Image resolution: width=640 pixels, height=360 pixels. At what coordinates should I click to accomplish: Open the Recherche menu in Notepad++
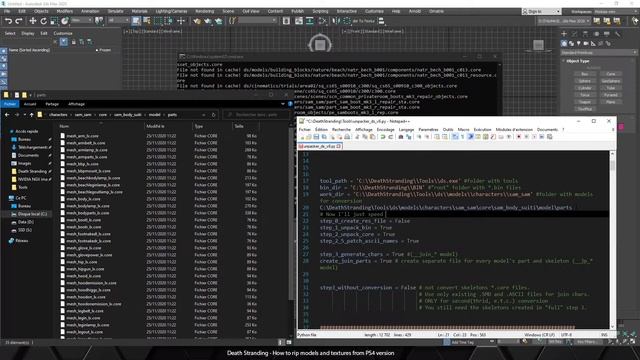point(341,129)
